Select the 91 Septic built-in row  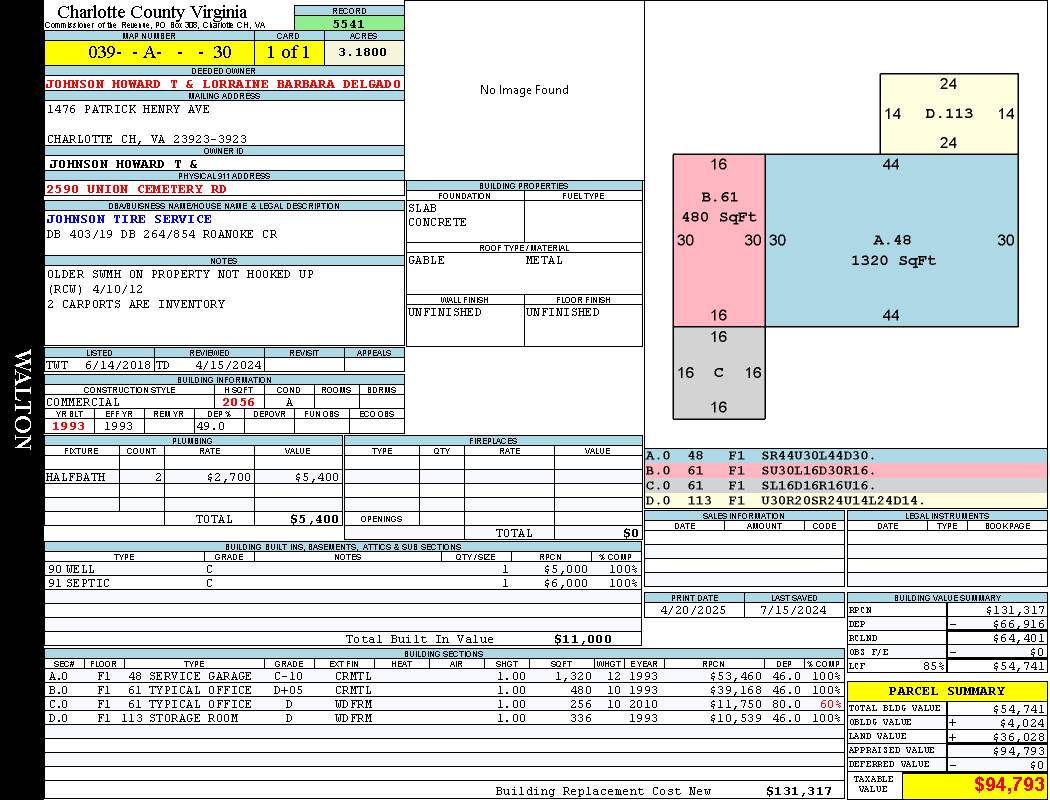coord(343,583)
